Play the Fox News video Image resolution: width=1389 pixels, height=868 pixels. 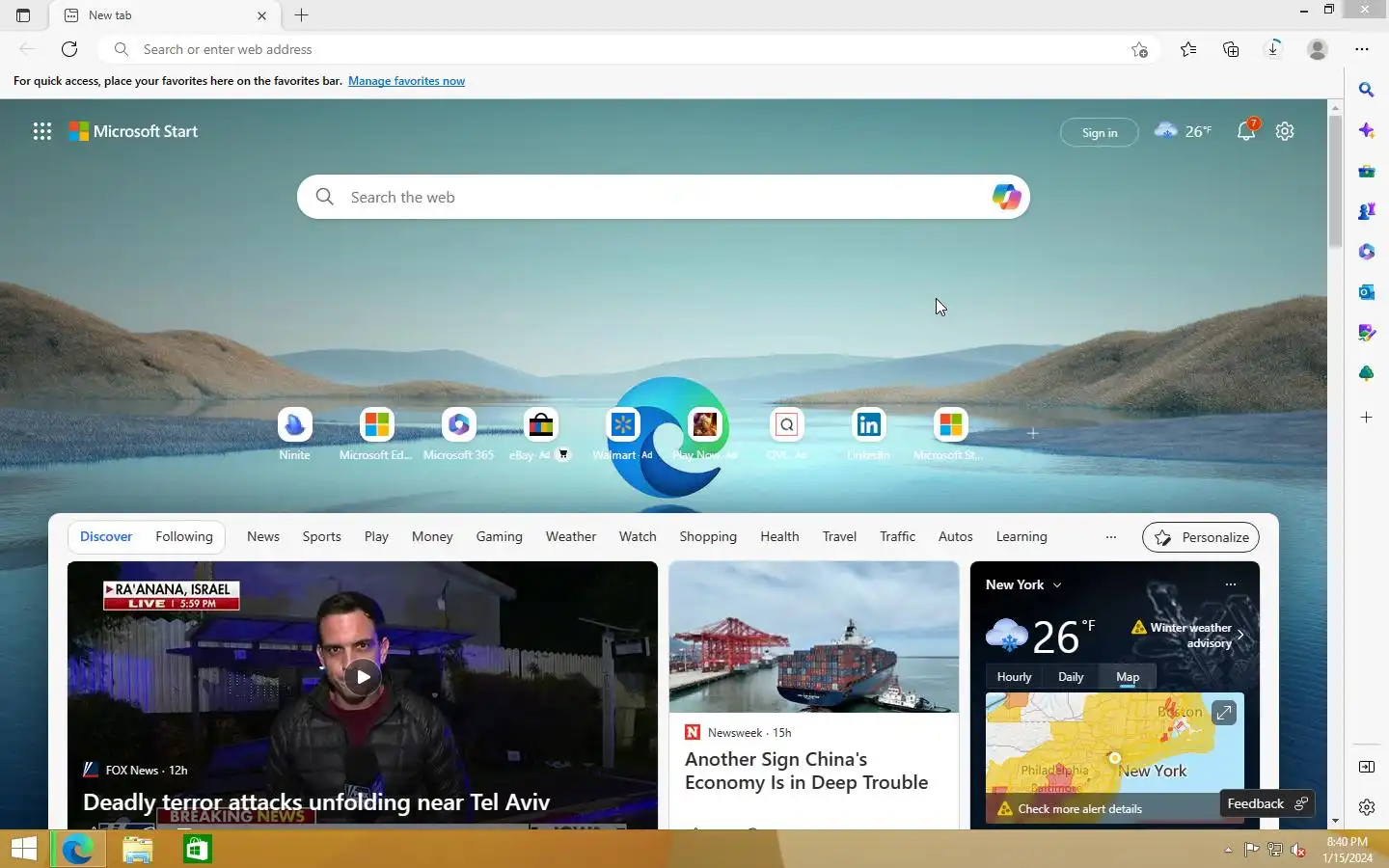tap(363, 677)
